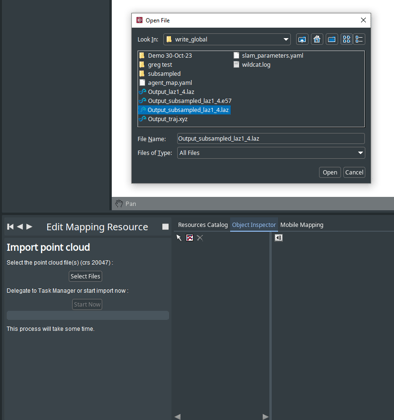Close the Open File dialog
This screenshot has height=420, width=394.
coord(363,20)
